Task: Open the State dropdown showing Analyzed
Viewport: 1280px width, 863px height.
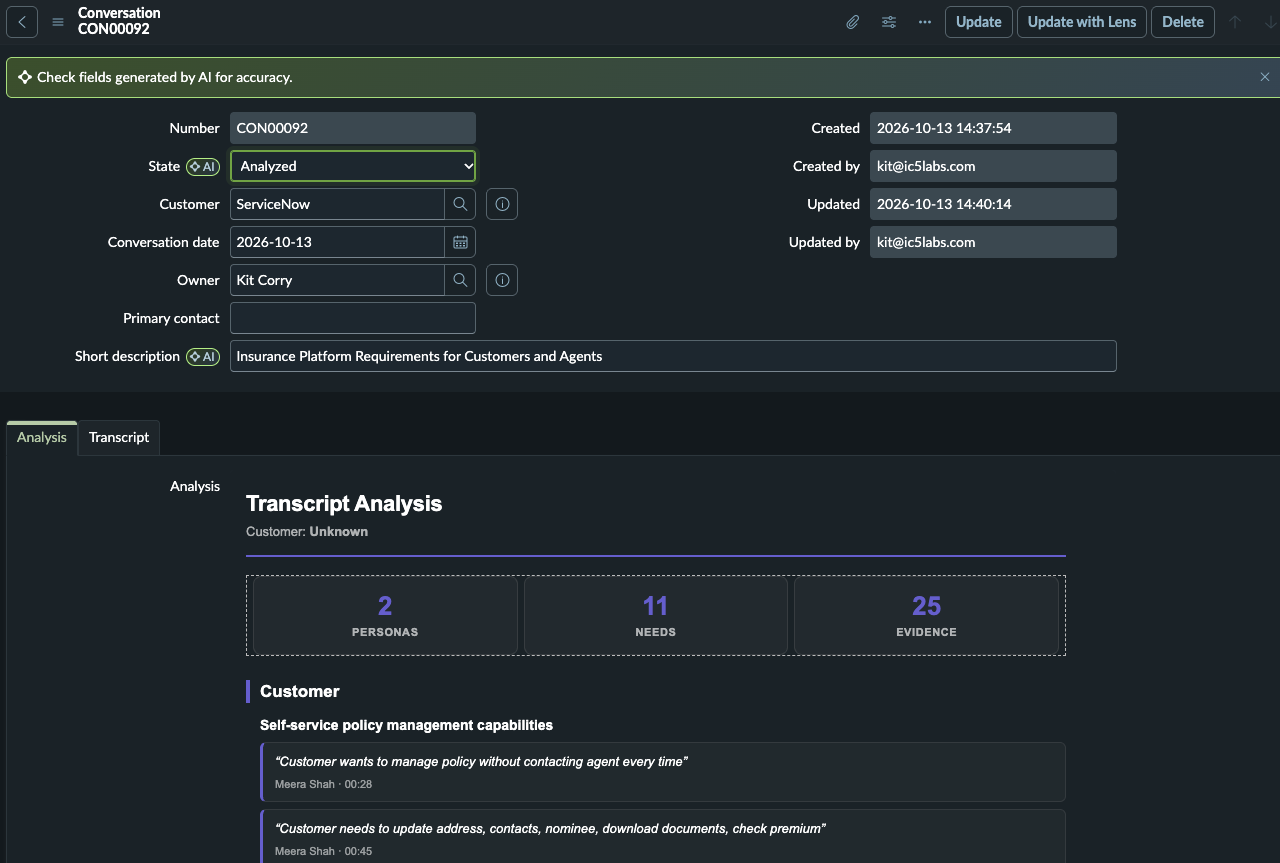Action: tap(353, 166)
